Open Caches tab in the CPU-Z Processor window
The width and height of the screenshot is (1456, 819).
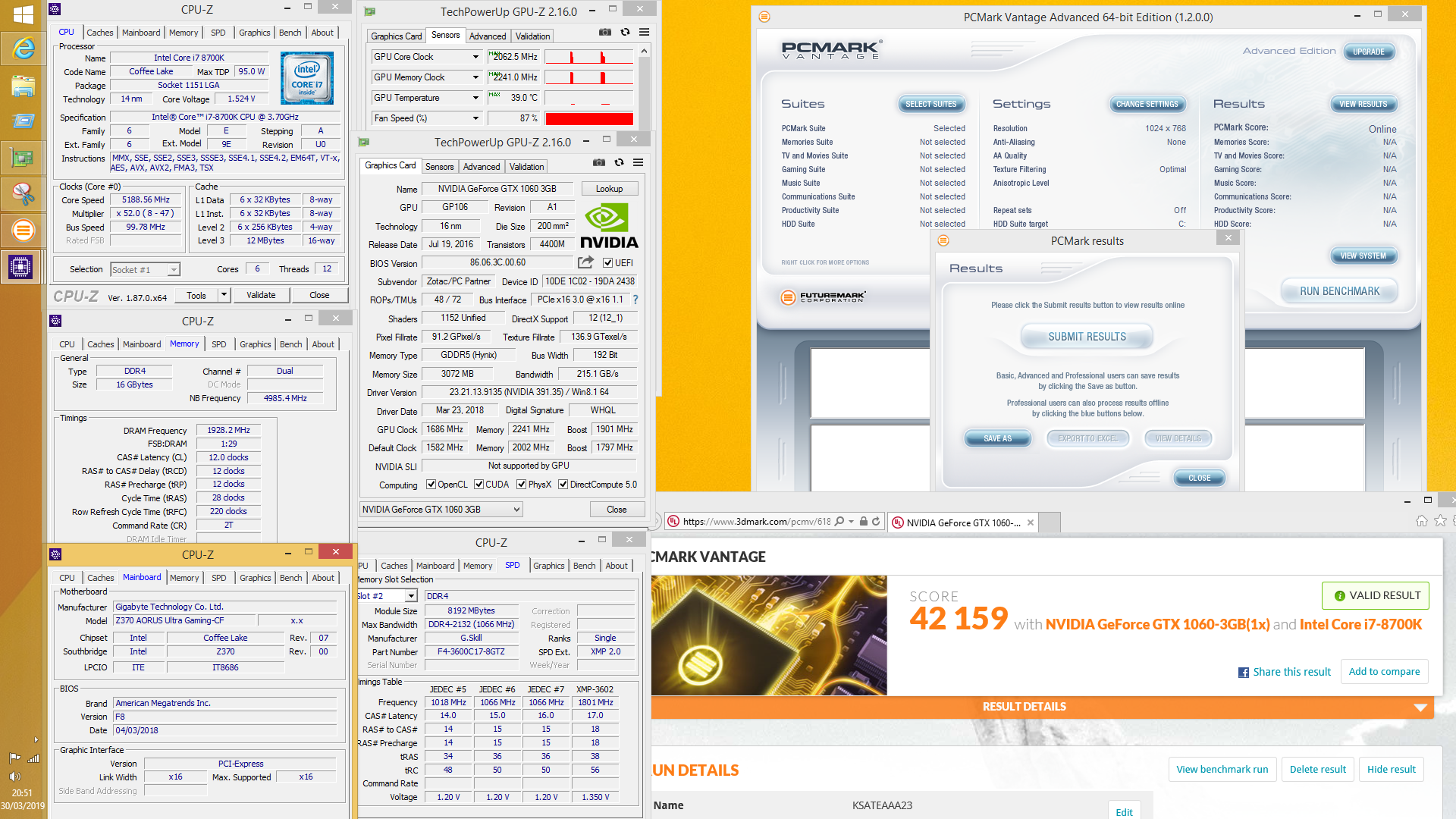pyautogui.click(x=99, y=33)
